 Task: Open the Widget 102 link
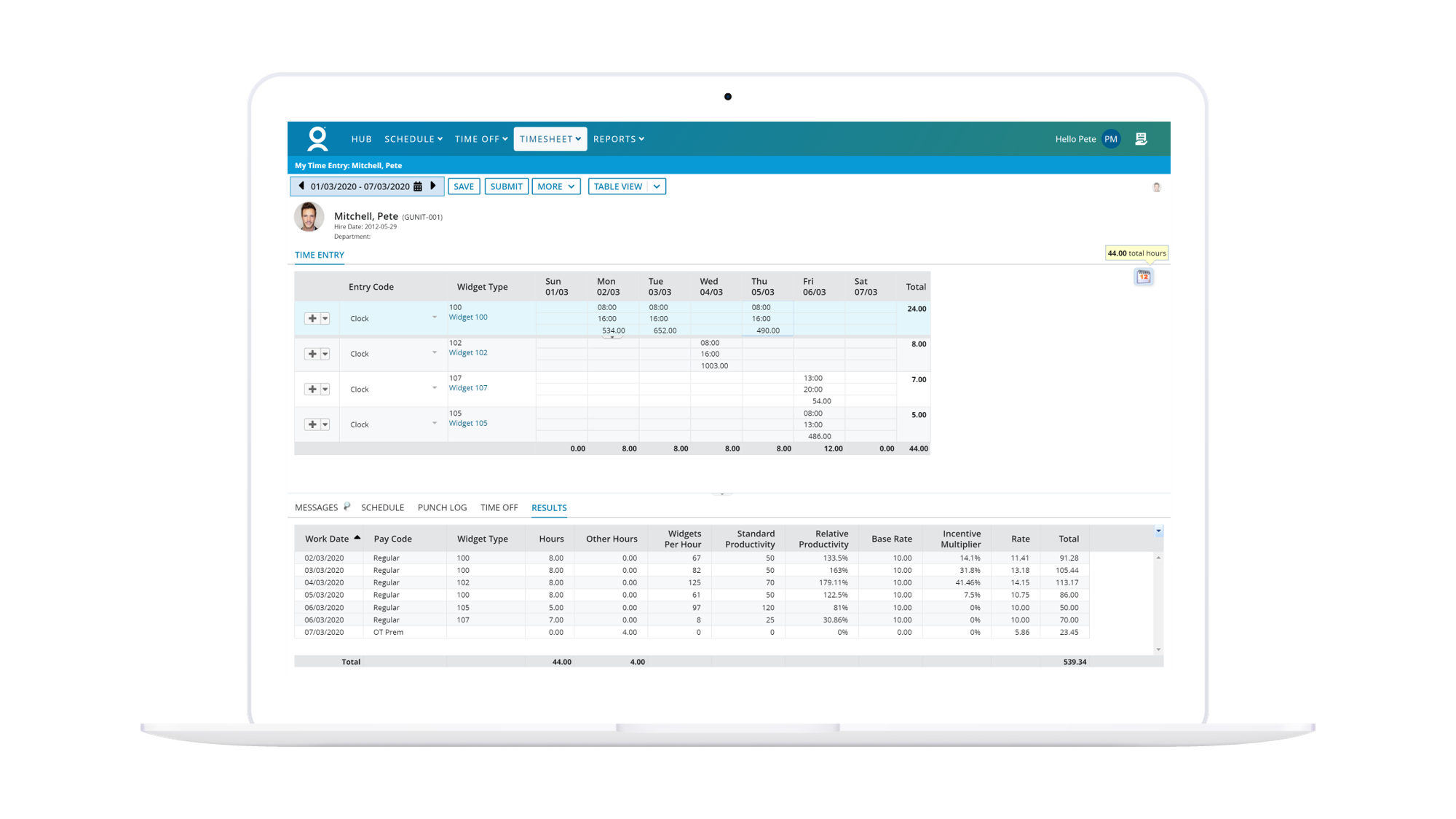468,353
